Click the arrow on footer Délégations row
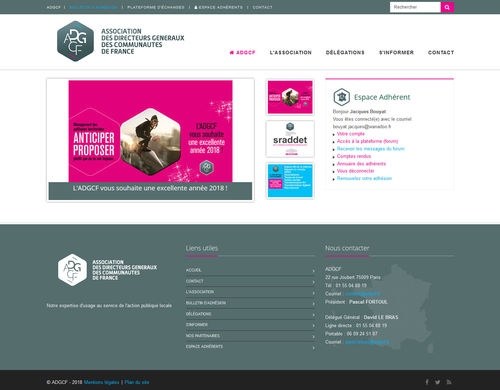Viewport: 500px width, 390px height. click(313, 315)
